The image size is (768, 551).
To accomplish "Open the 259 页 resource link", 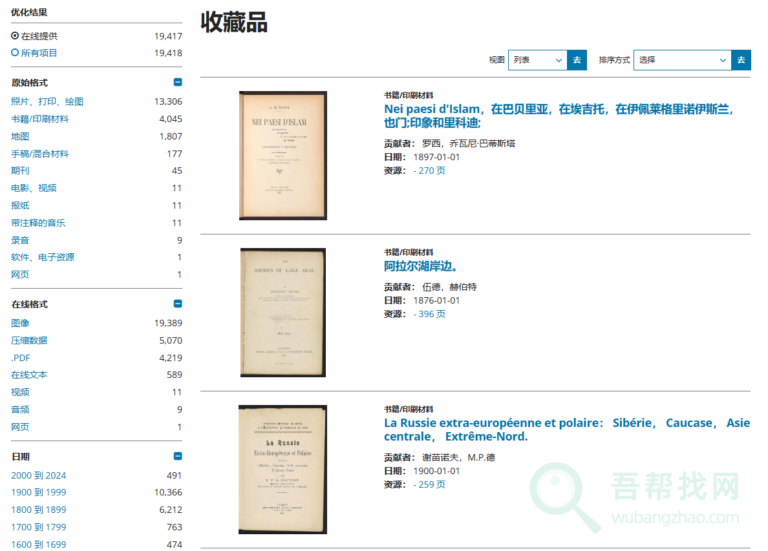I will point(430,484).
